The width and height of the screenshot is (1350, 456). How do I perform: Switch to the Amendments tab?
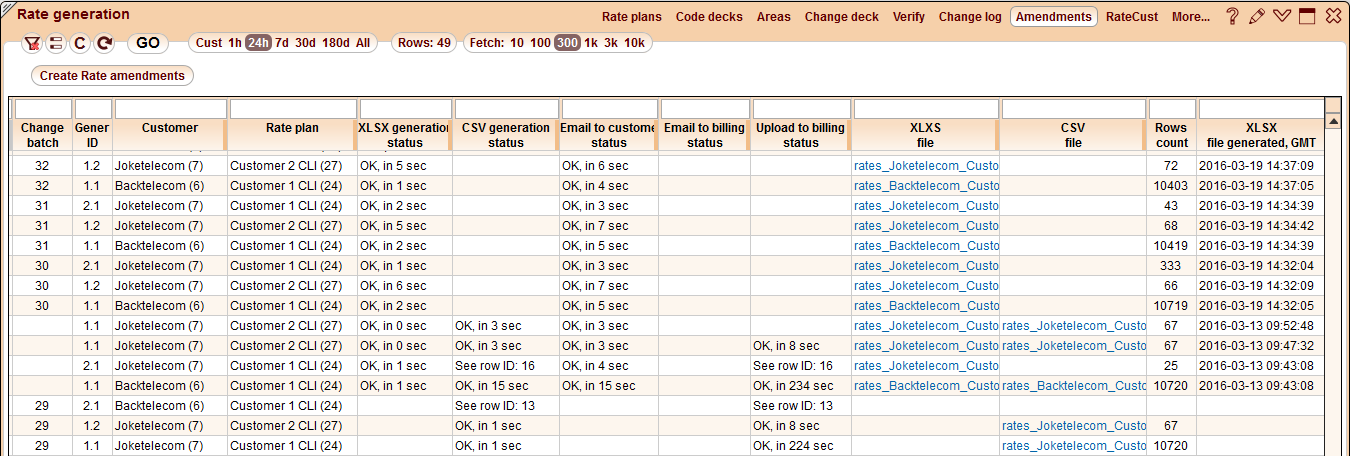(1054, 17)
